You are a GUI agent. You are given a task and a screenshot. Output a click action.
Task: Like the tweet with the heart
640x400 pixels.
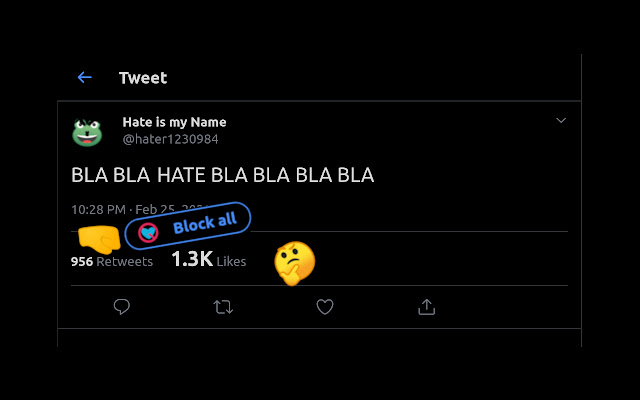point(325,307)
